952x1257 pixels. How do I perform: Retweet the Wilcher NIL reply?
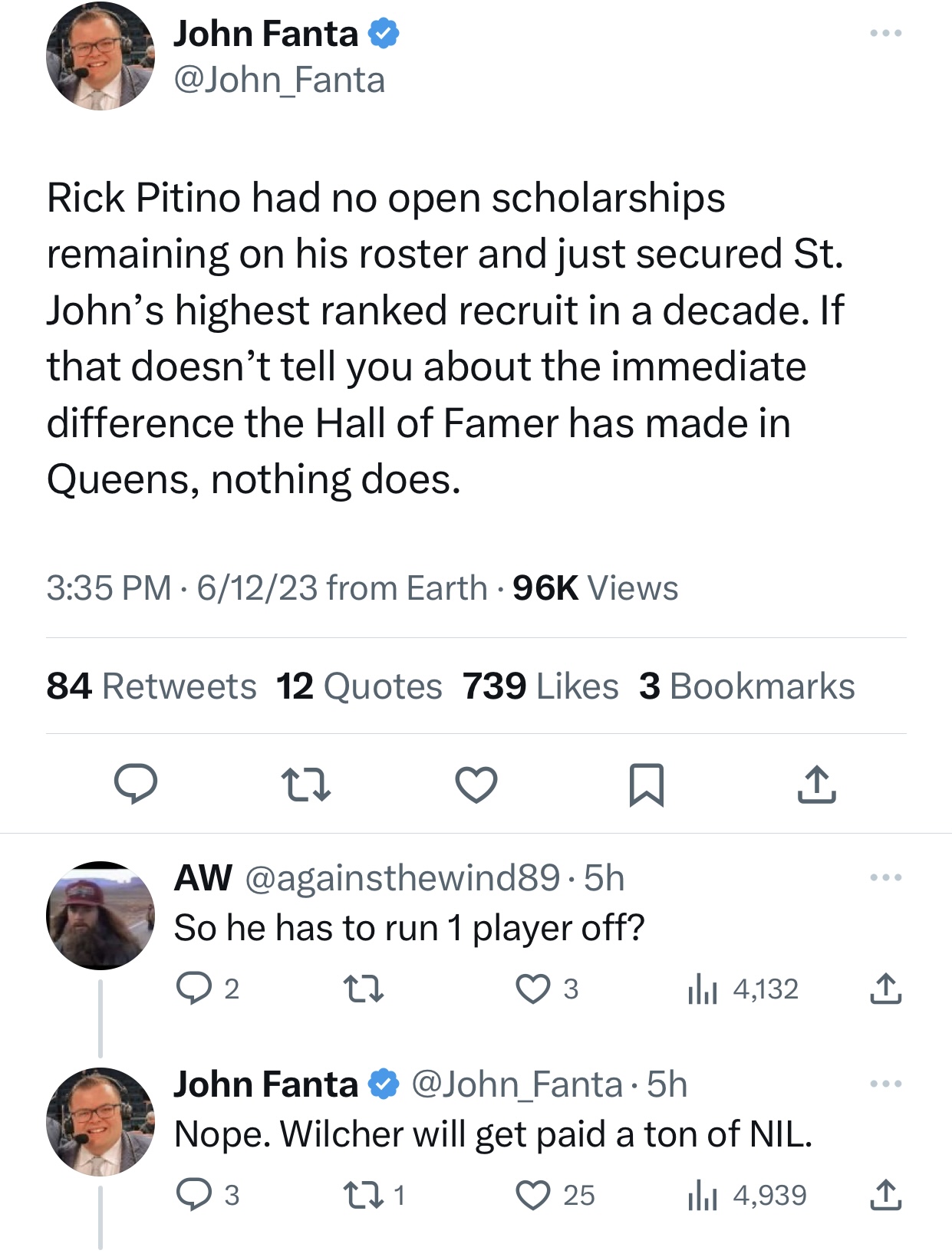364,1195
